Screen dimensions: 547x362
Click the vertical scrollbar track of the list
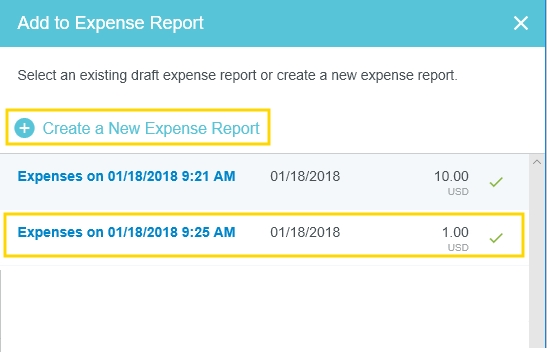[x=537, y=256]
